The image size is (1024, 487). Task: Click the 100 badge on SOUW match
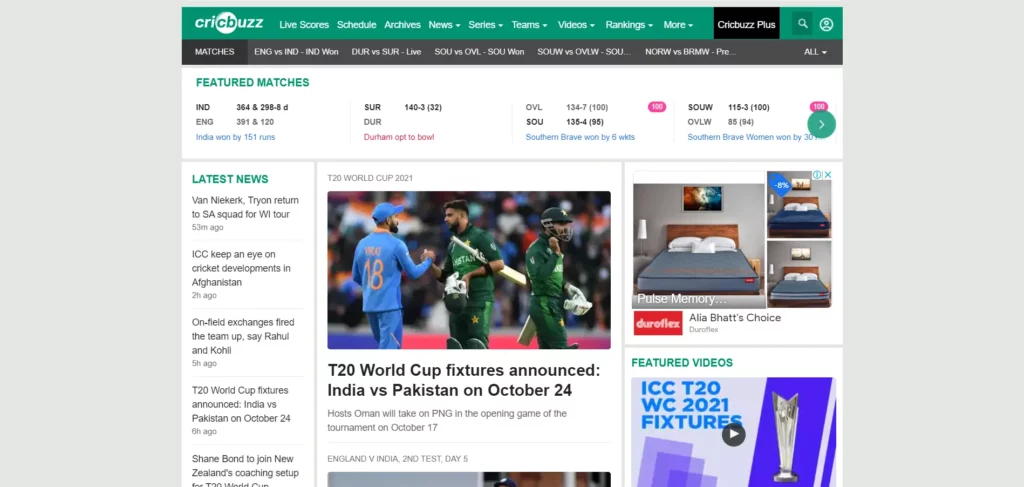[818, 107]
